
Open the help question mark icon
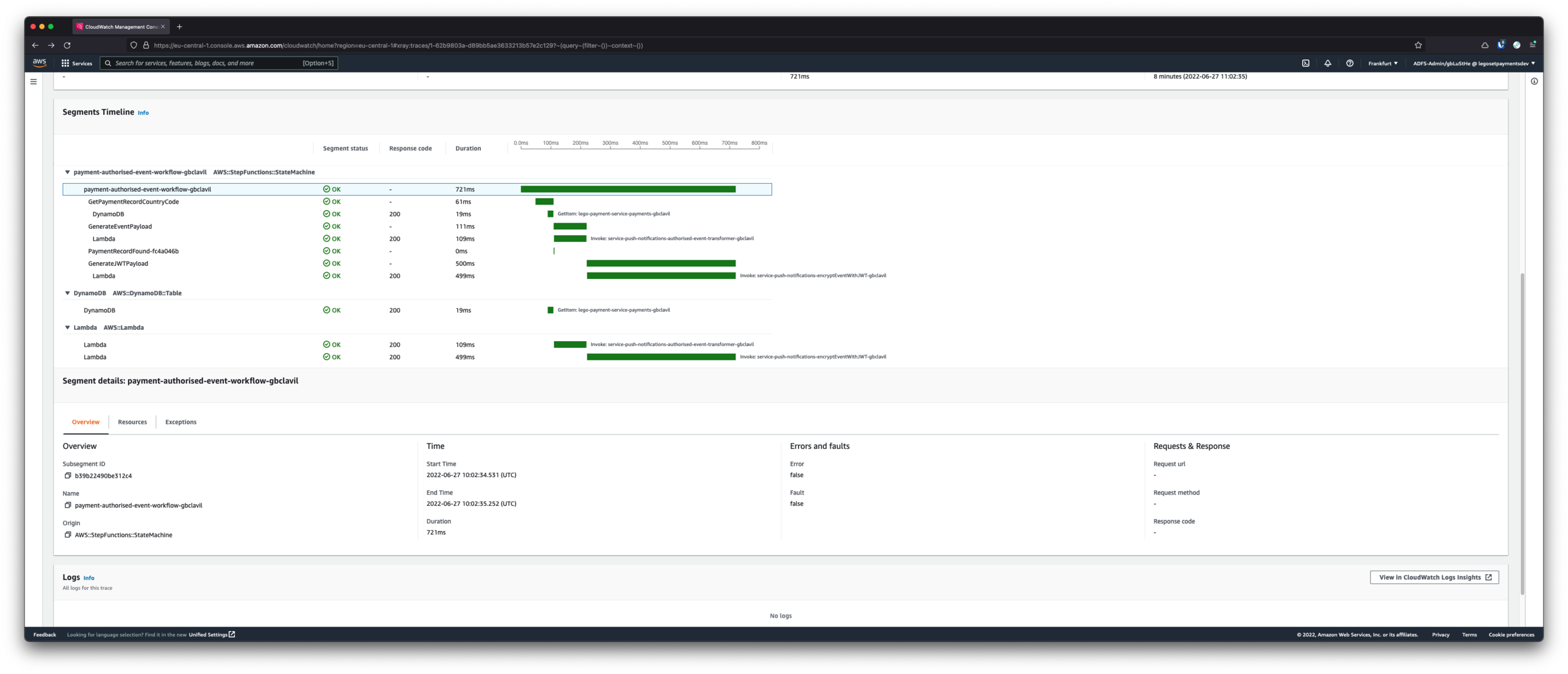1349,63
